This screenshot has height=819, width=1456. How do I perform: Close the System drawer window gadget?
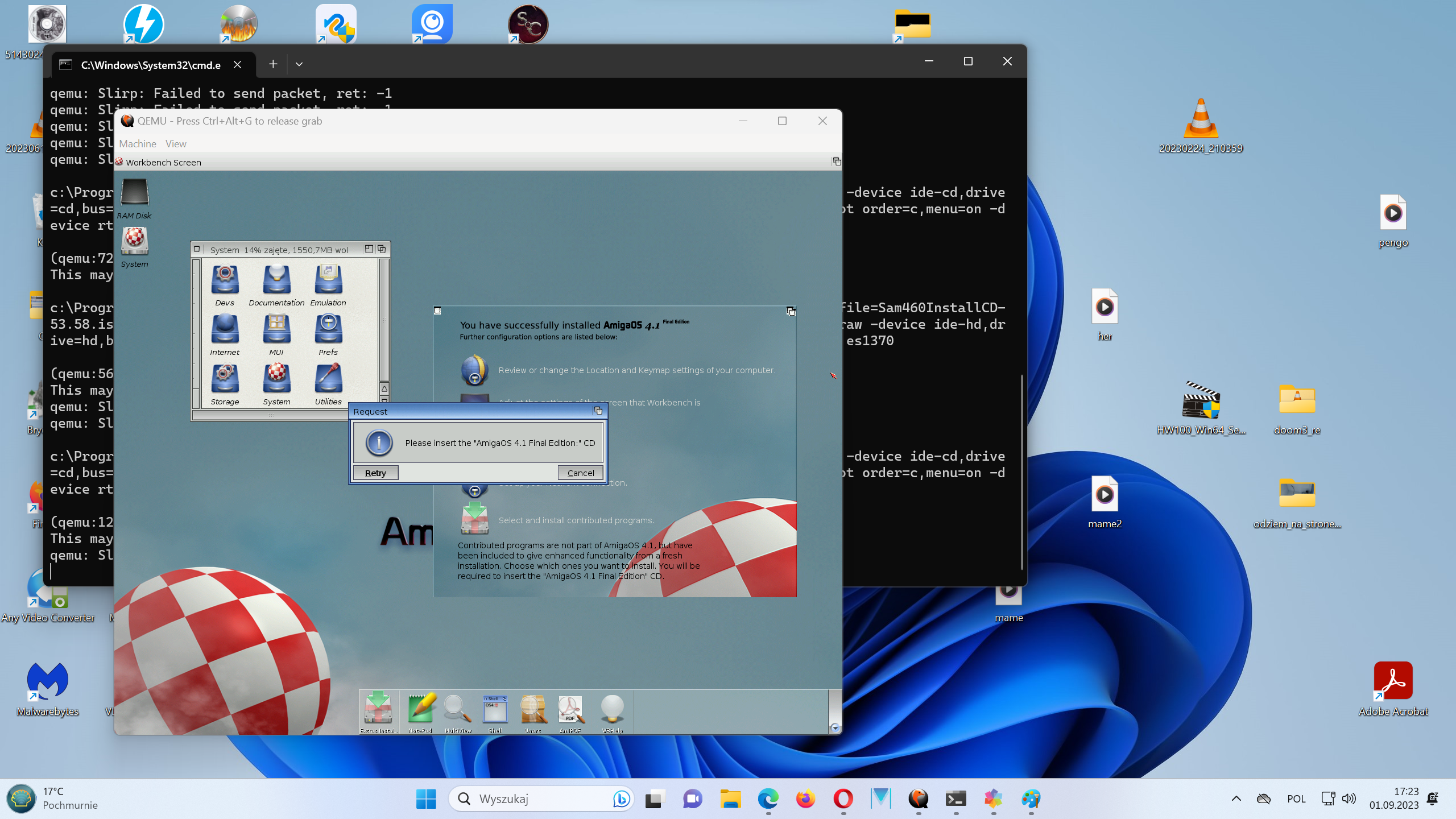[x=197, y=249]
